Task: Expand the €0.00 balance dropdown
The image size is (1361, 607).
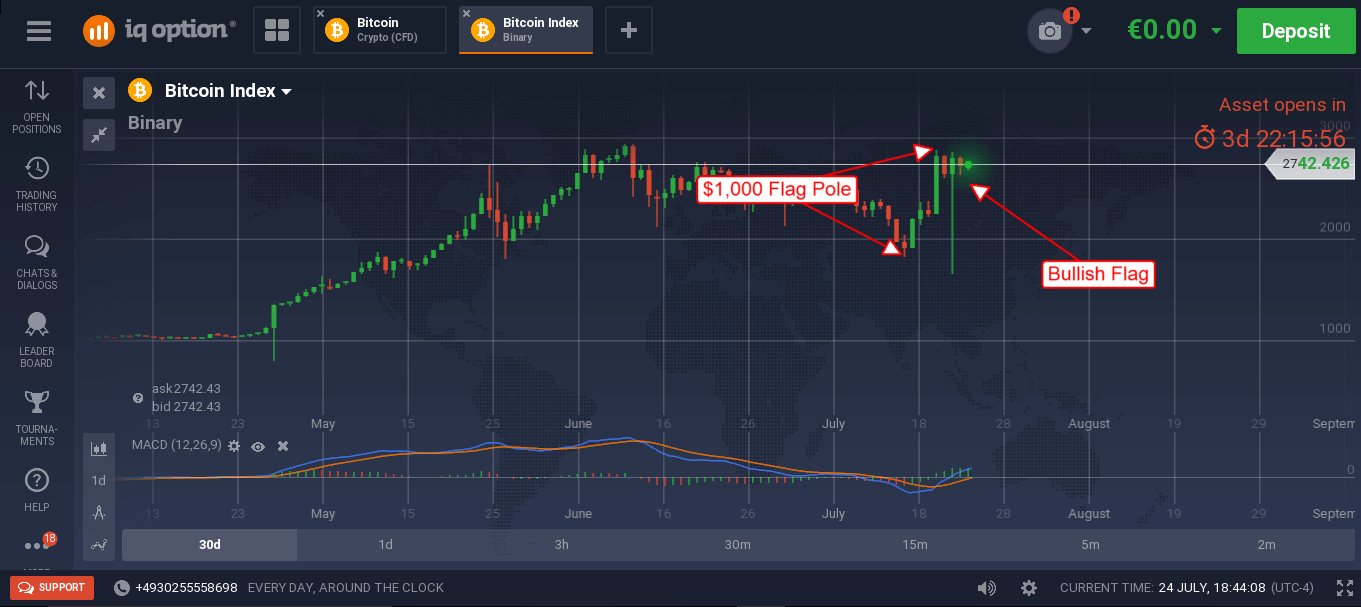Action: (x=1216, y=31)
